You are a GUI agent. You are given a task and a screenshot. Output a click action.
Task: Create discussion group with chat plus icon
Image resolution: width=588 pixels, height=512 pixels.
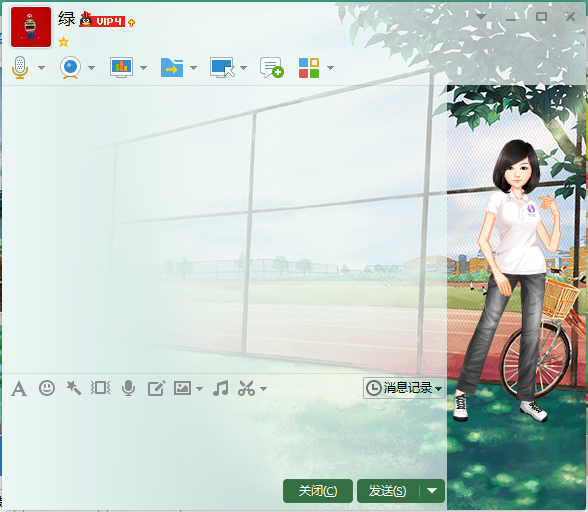point(272,68)
